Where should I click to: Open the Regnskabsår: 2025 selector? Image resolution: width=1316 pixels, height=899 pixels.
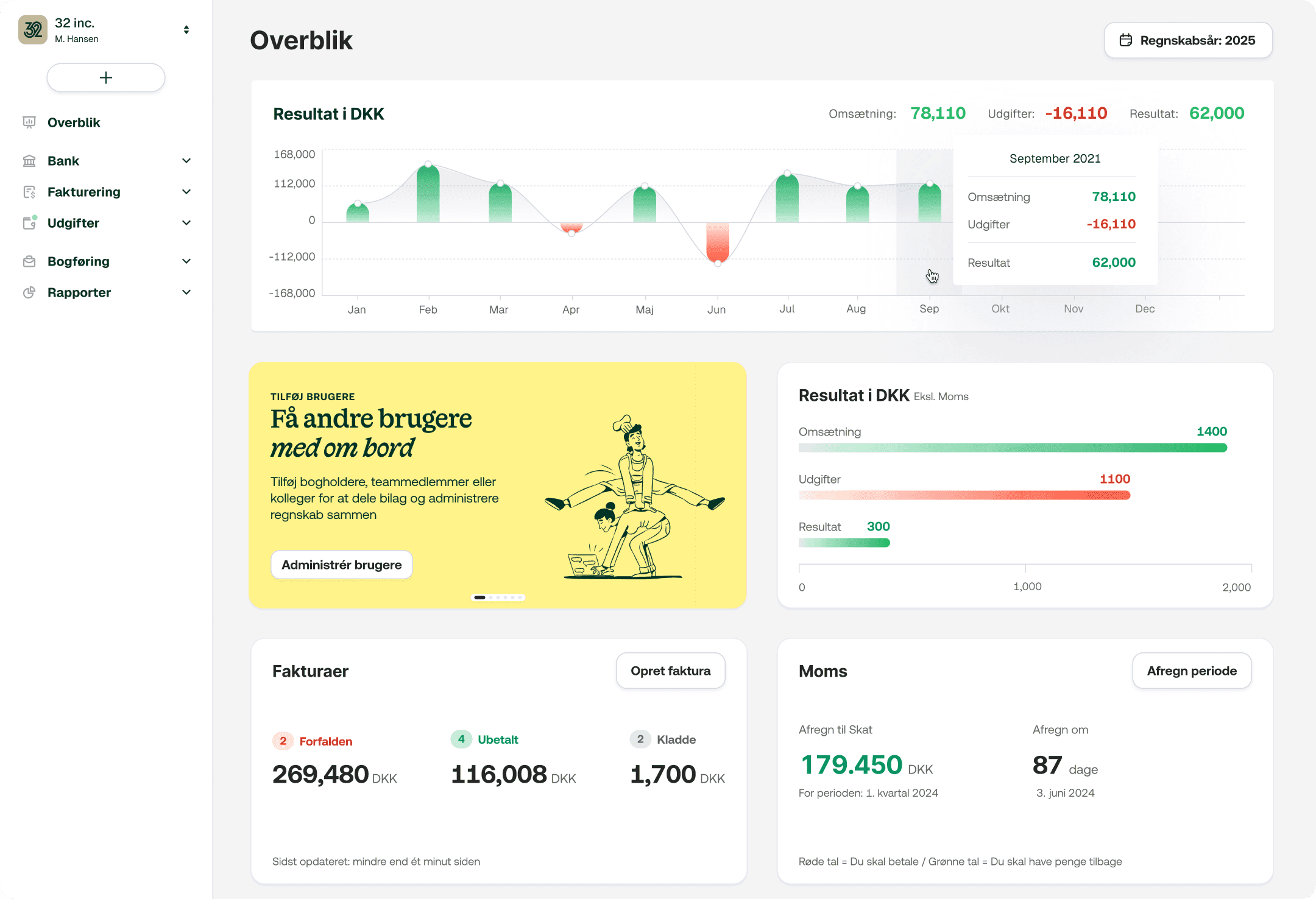(x=1188, y=40)
